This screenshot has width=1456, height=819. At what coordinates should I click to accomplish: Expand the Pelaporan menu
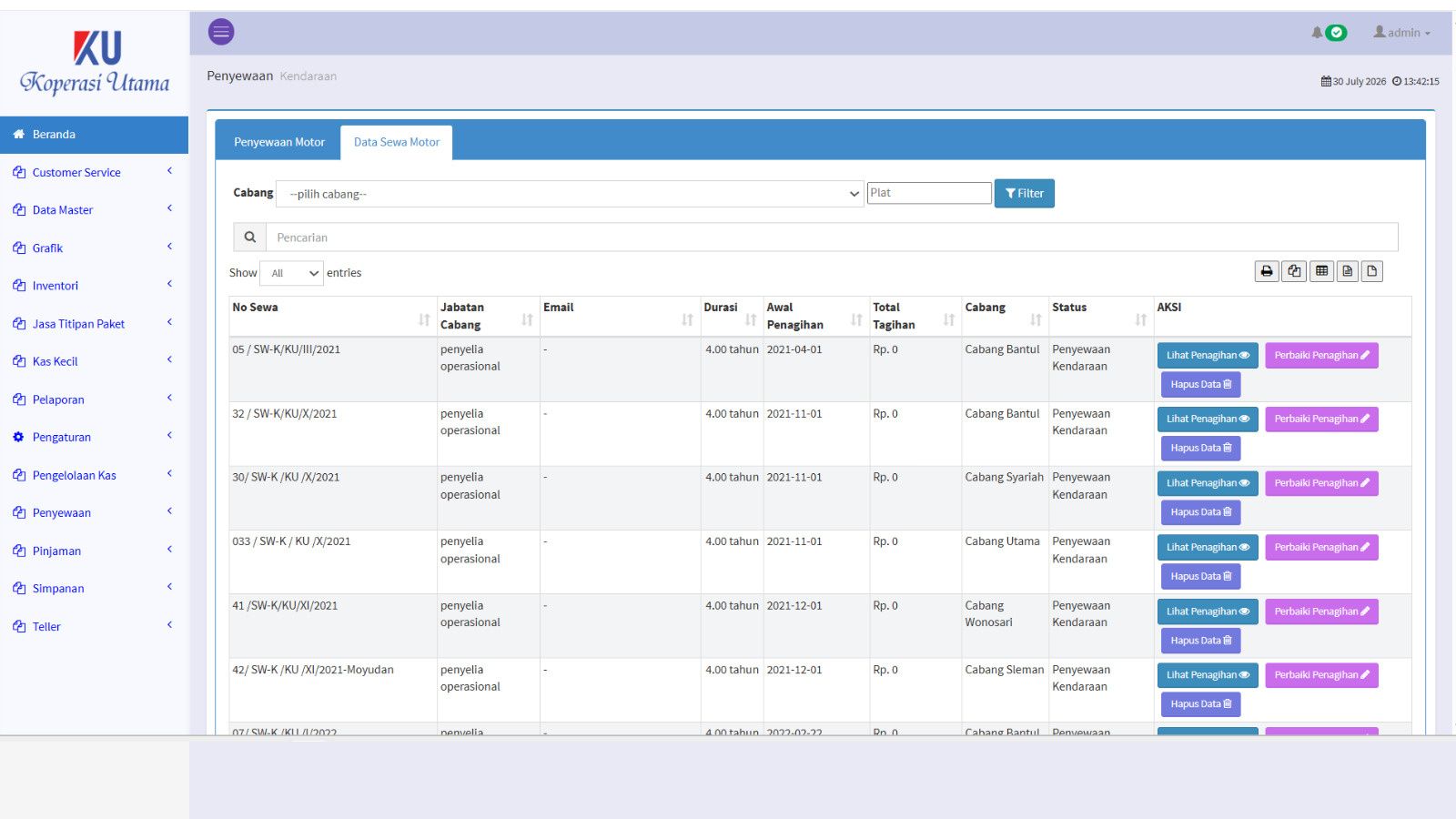(94, 399)
